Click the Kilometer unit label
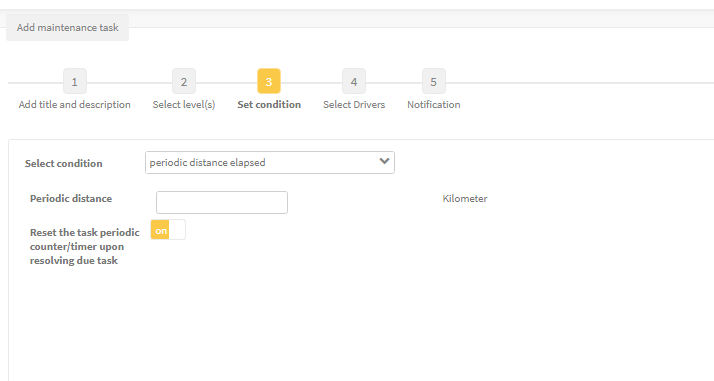714x381 pixels. (x=465, y=199)
